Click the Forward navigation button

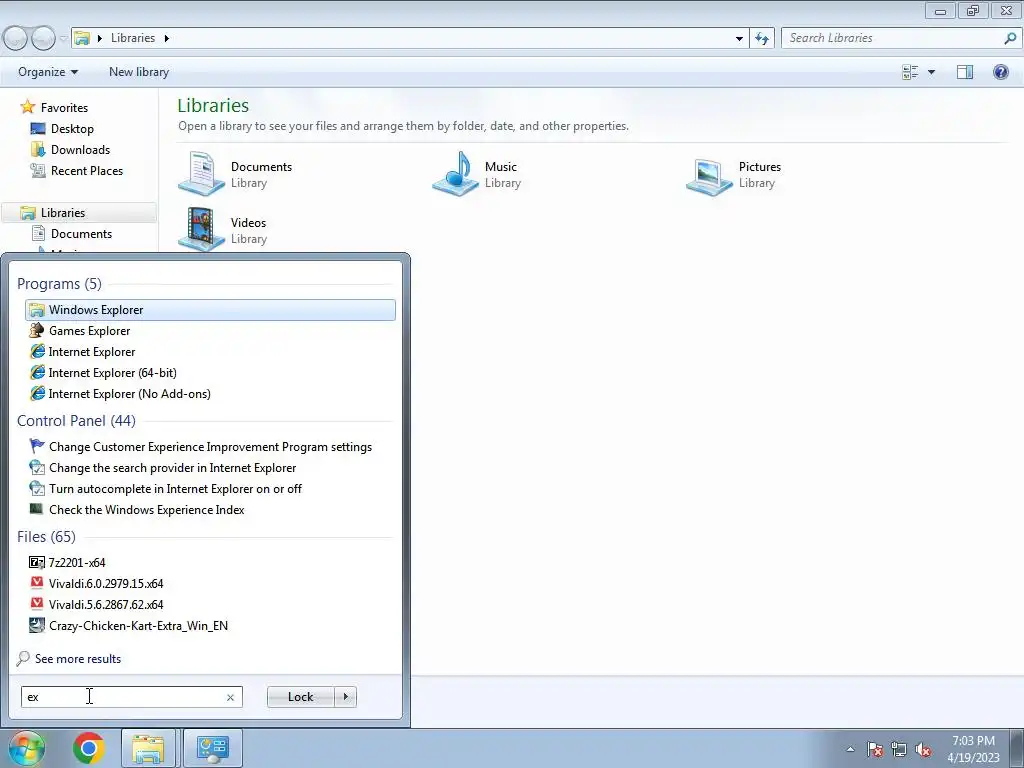44,39
